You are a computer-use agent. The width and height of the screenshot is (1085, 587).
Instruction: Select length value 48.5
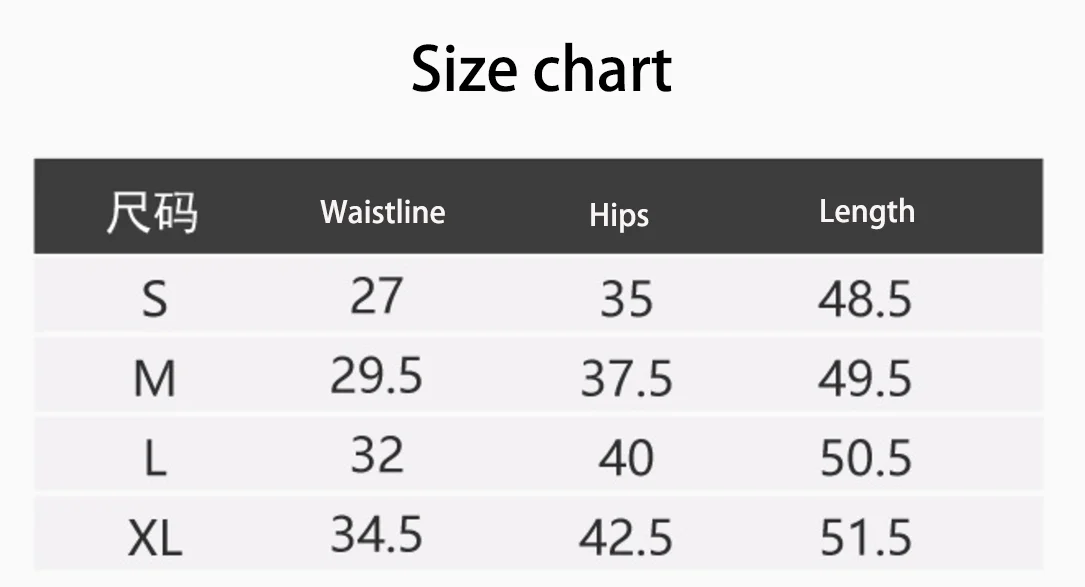point(865,299)
